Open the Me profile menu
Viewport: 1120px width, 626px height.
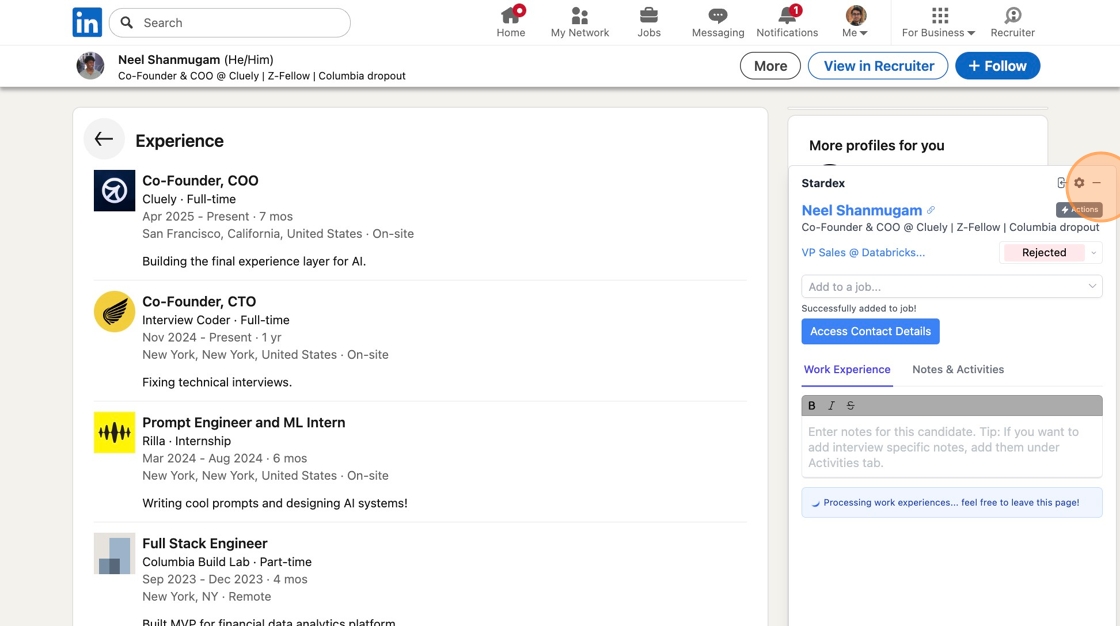[855, 22]
